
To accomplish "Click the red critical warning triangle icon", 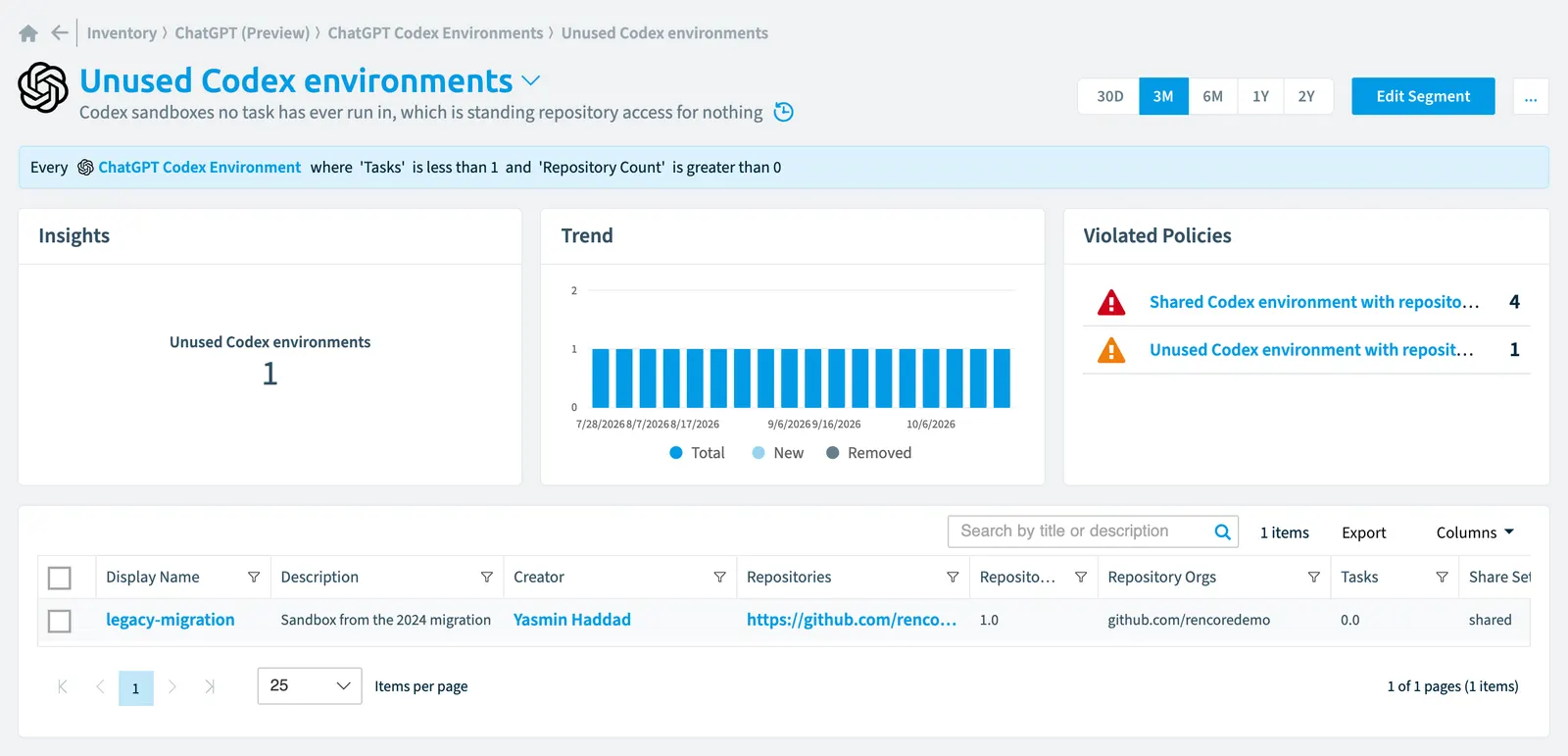I will coord(1111,302).
